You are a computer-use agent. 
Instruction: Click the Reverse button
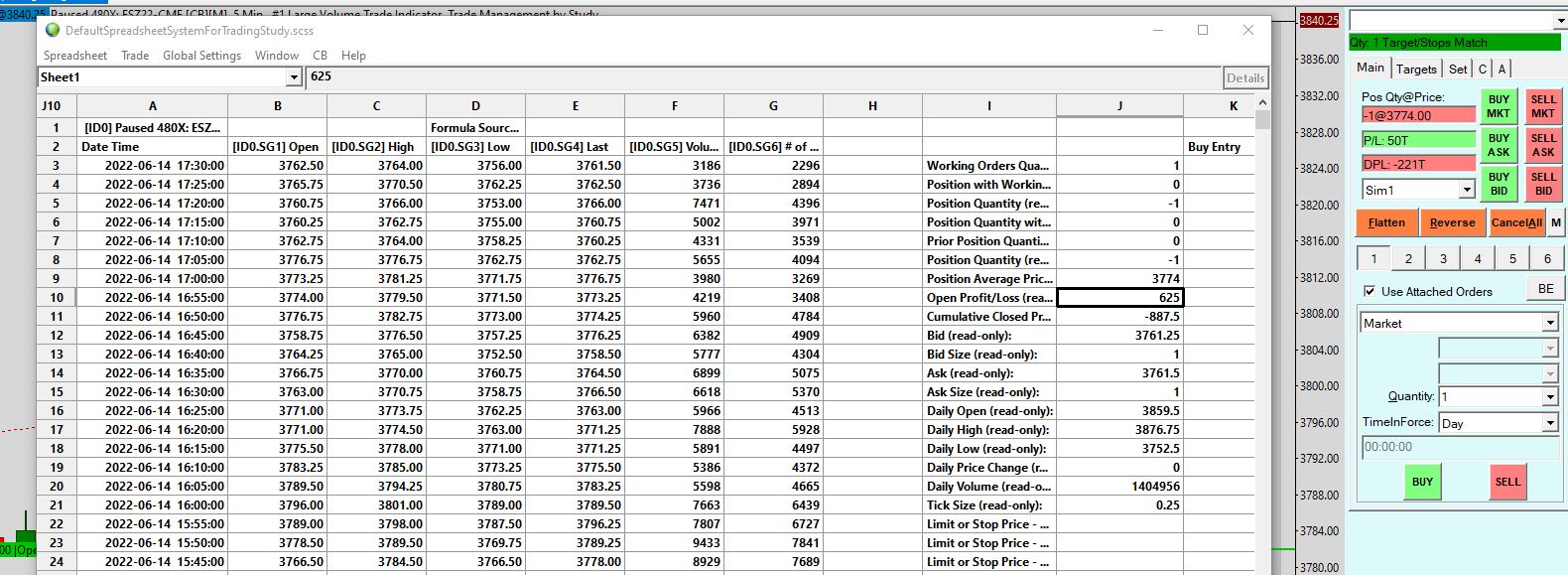(x=1452, y=222)
